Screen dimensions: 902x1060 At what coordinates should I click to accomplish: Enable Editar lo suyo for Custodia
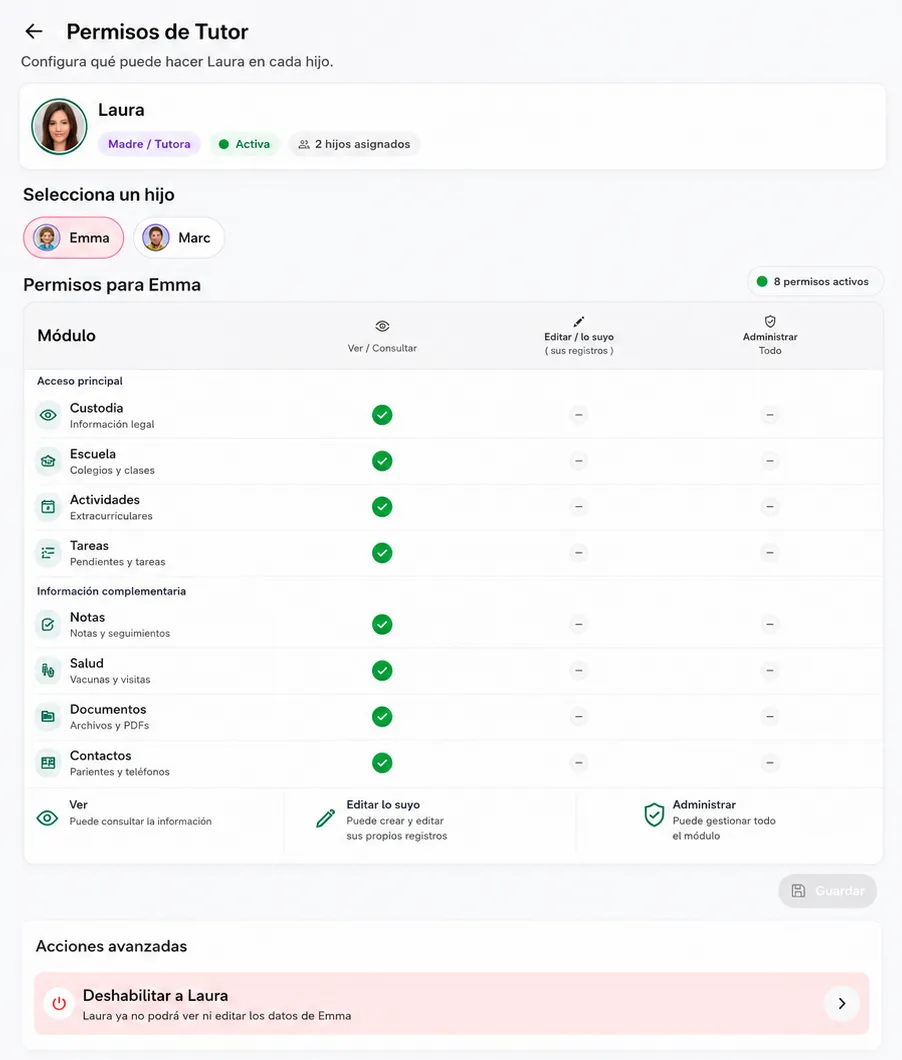[x=579, y=415]
